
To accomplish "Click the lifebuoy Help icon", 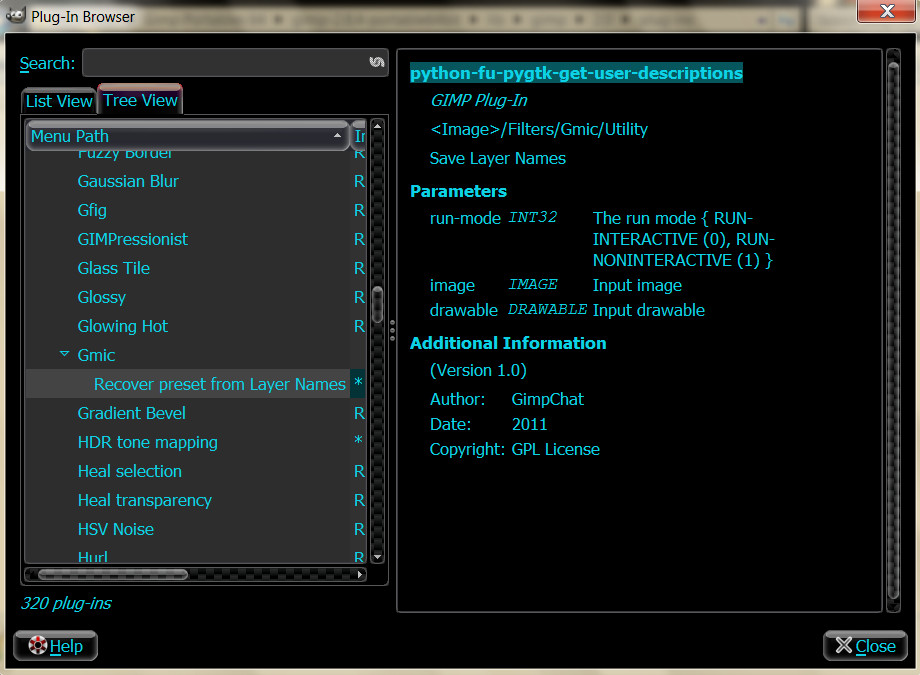I will coord(38,645).
